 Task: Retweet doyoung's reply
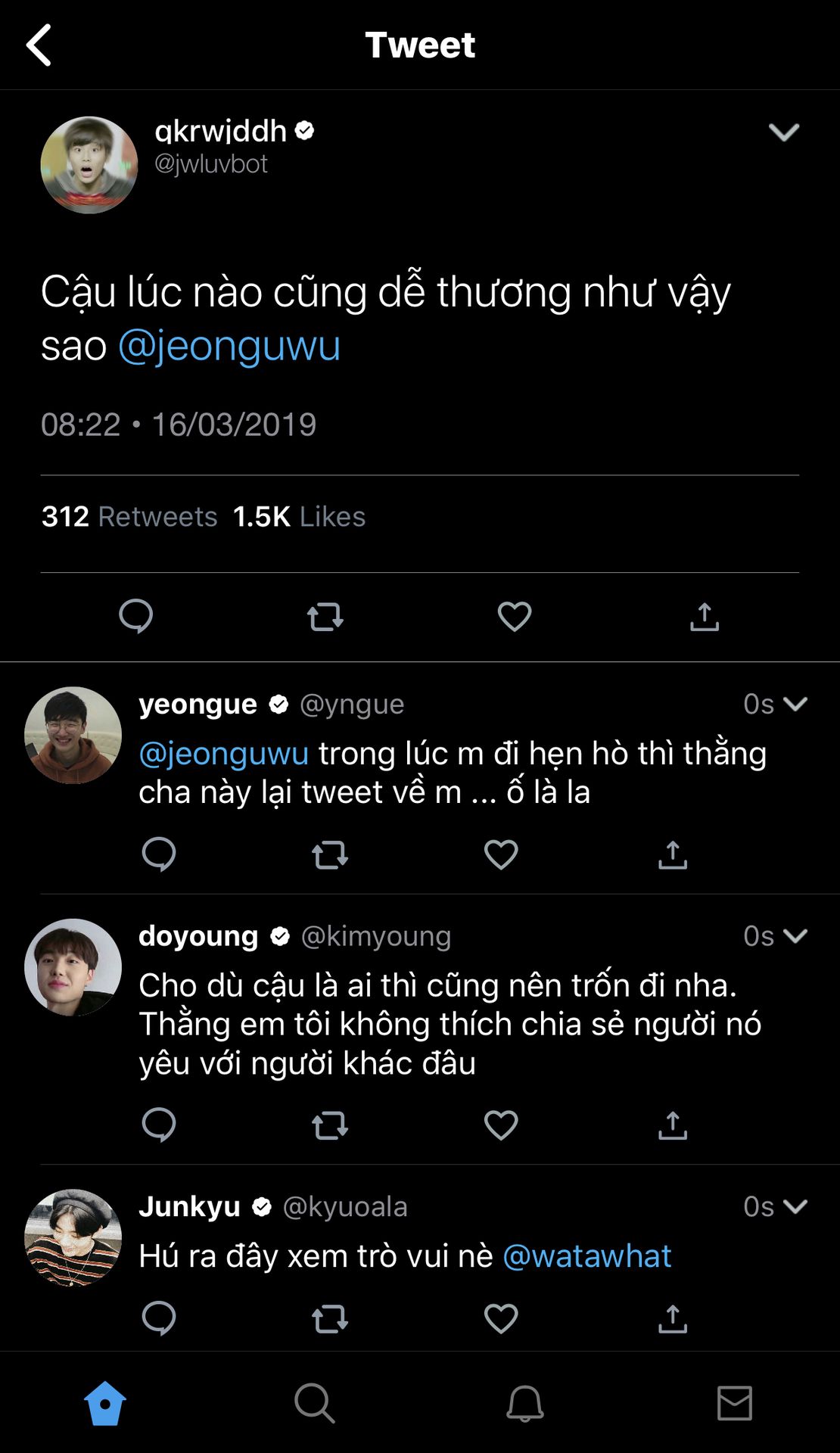tap(330, 1125)
